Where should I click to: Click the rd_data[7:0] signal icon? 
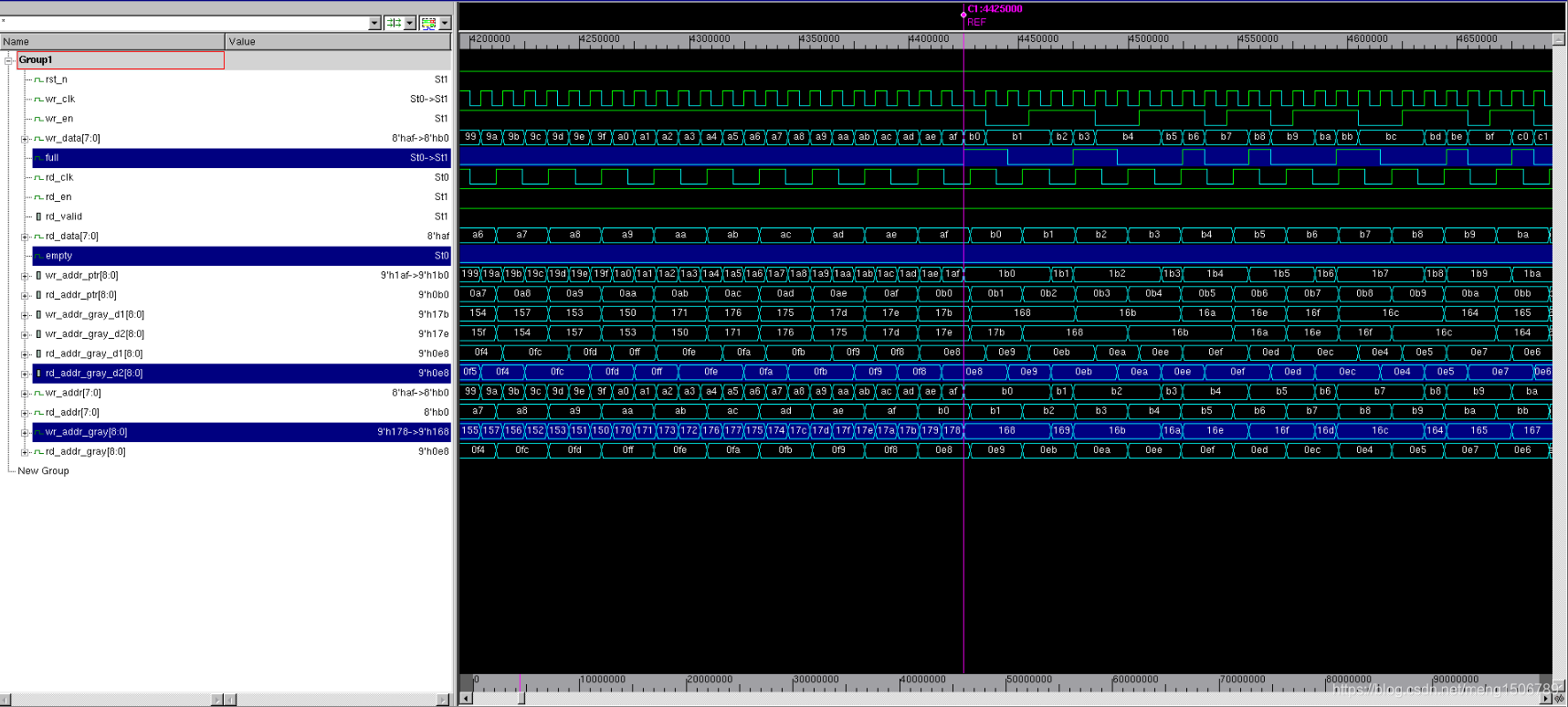tap(38, 236)
